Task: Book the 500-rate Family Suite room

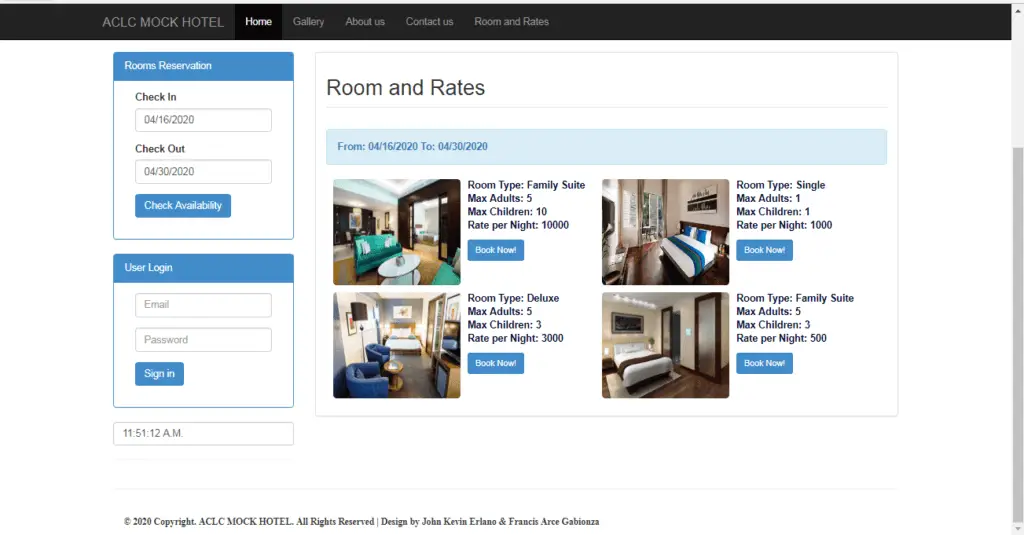Action: click(764, 363)
